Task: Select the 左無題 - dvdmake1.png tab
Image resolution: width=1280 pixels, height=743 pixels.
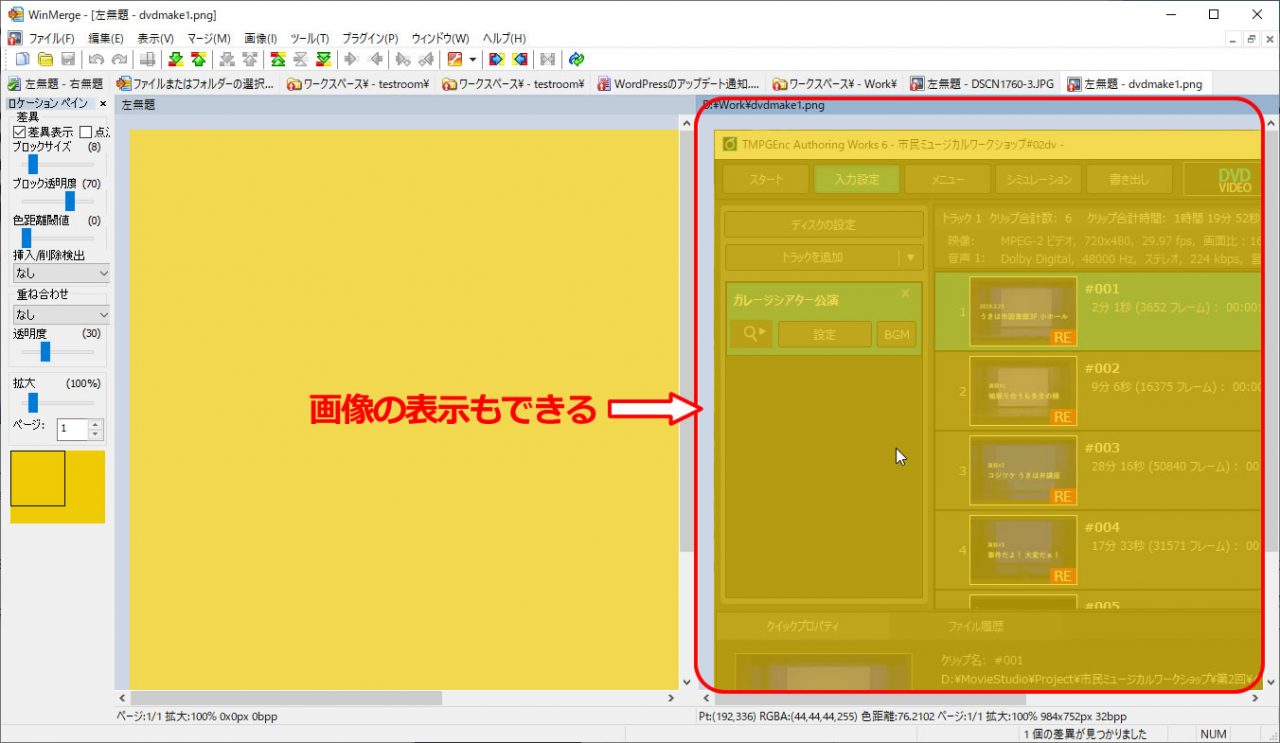Action: pos(1135,84)
